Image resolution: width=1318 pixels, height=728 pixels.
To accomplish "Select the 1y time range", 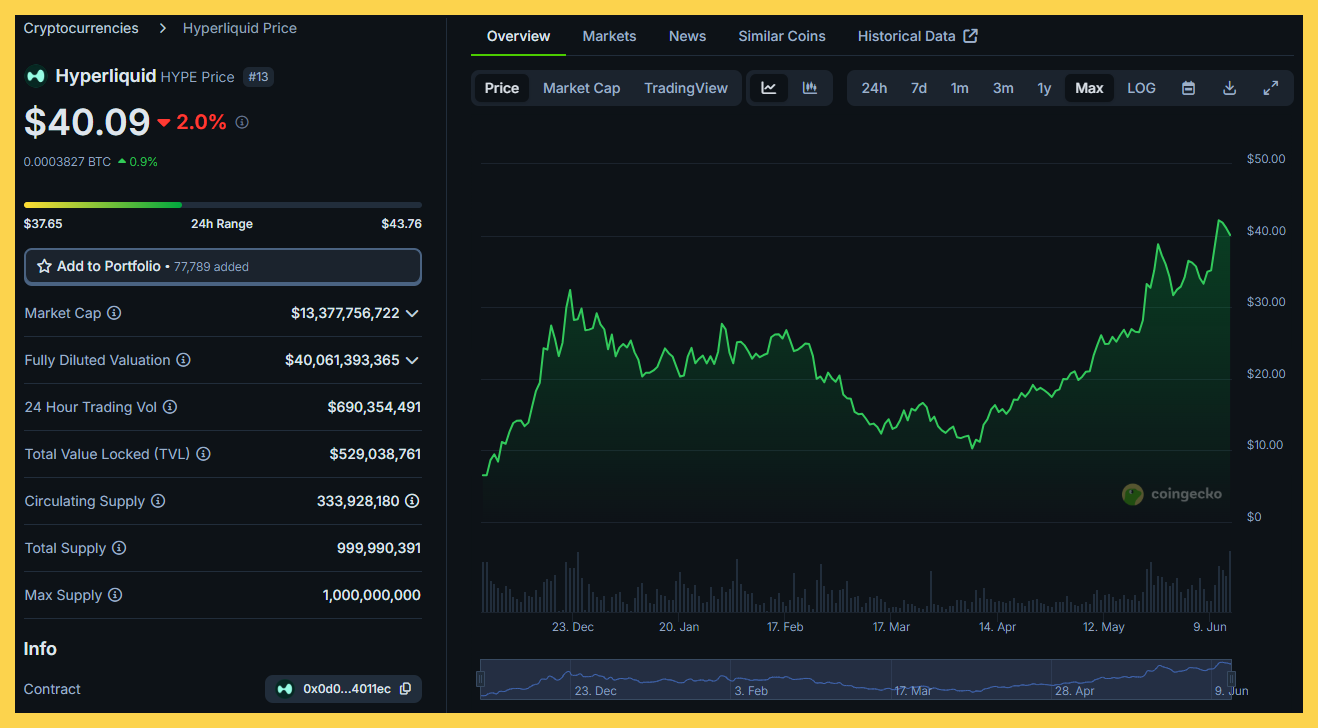I will pos(1044,88).
